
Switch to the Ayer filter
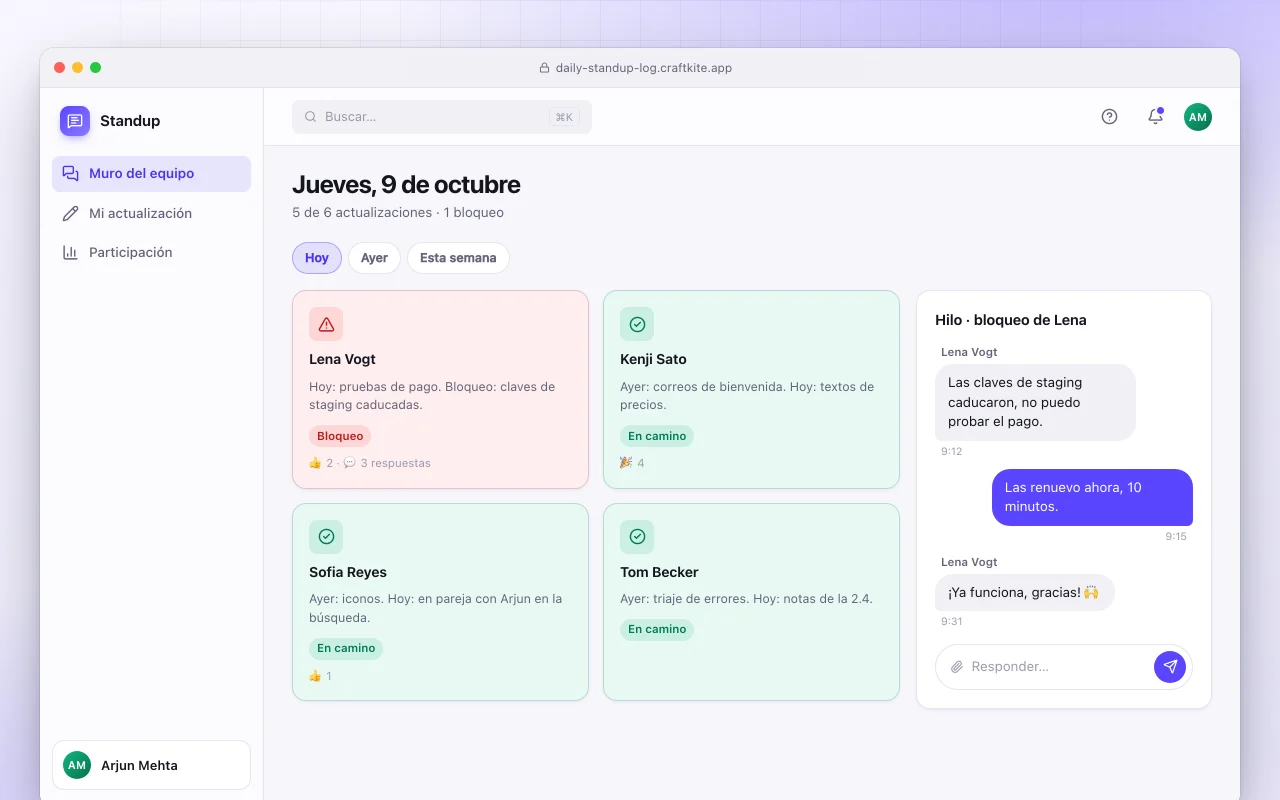[x=374, y=258]
